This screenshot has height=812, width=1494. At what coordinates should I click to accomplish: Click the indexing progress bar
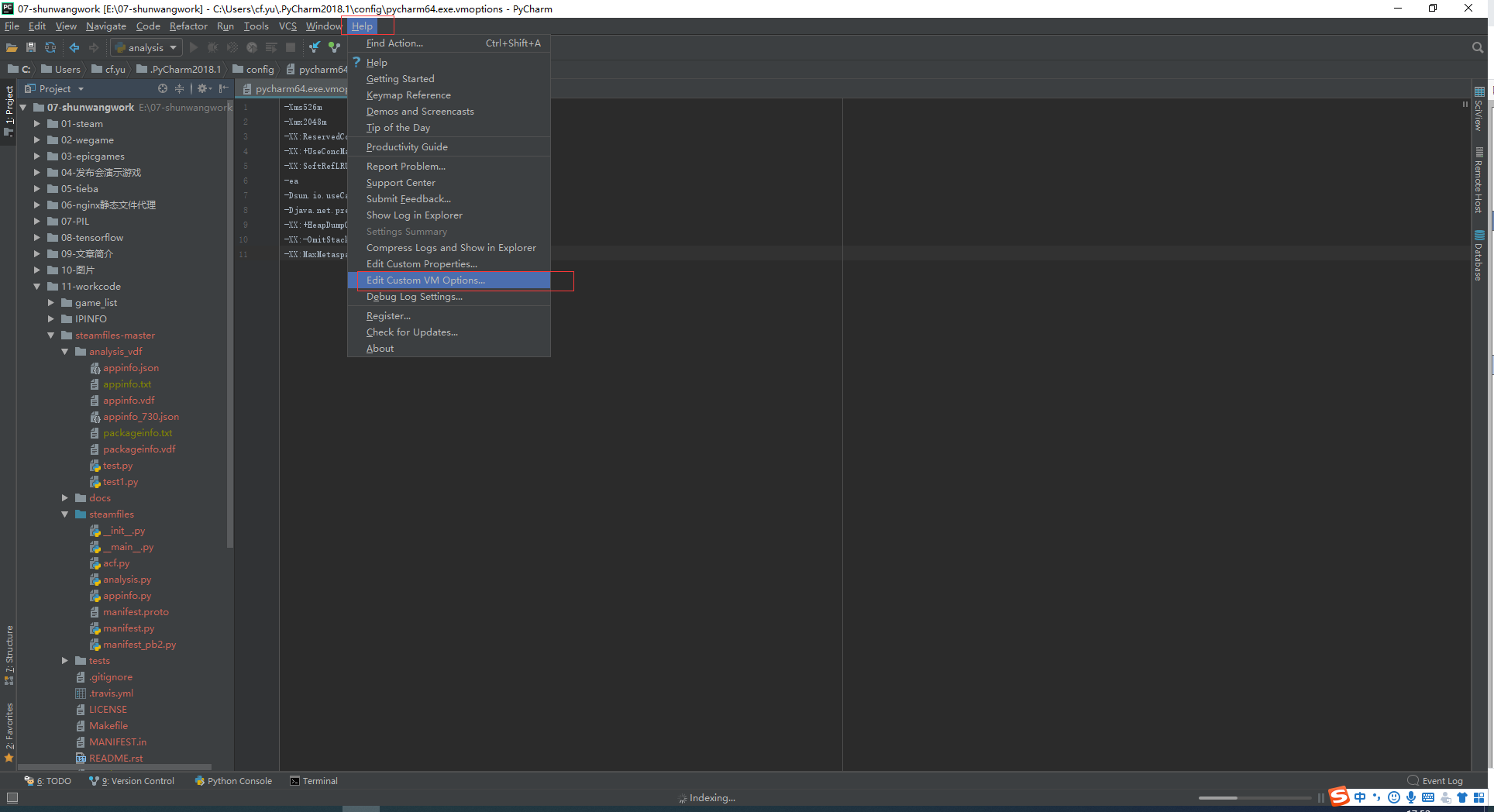[1255, 798]
